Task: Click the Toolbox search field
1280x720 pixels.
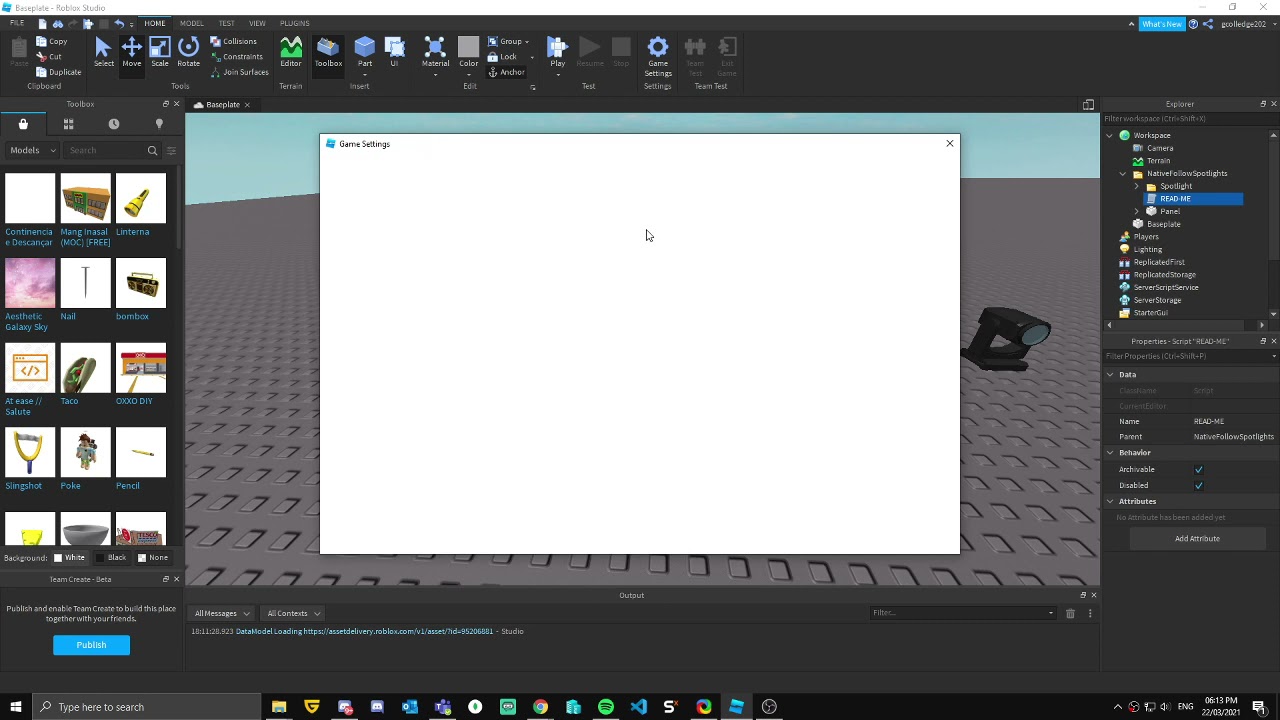Action: pos(105,151)
